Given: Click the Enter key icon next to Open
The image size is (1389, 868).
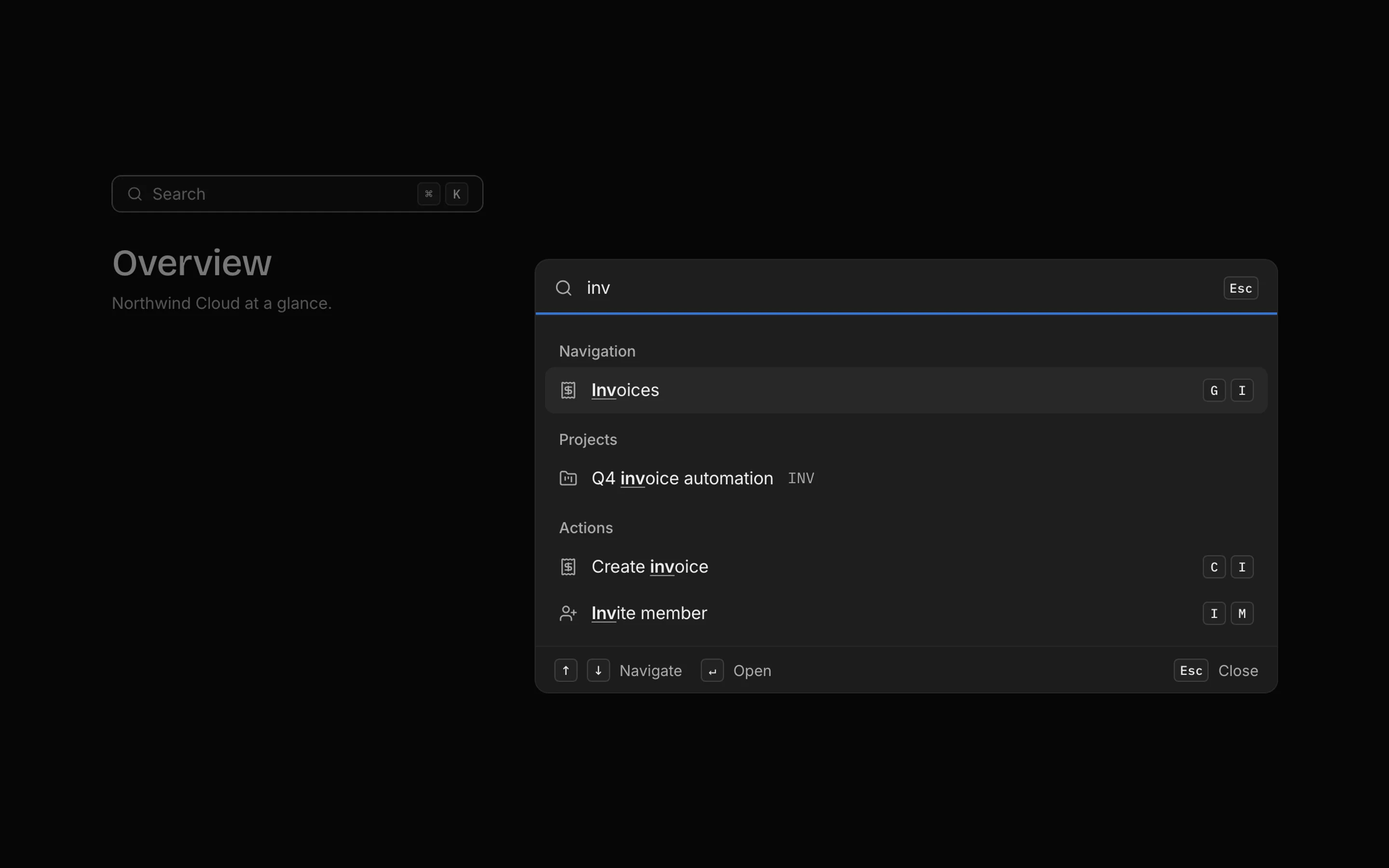Looking at the screenshot, I should point(712,670).
